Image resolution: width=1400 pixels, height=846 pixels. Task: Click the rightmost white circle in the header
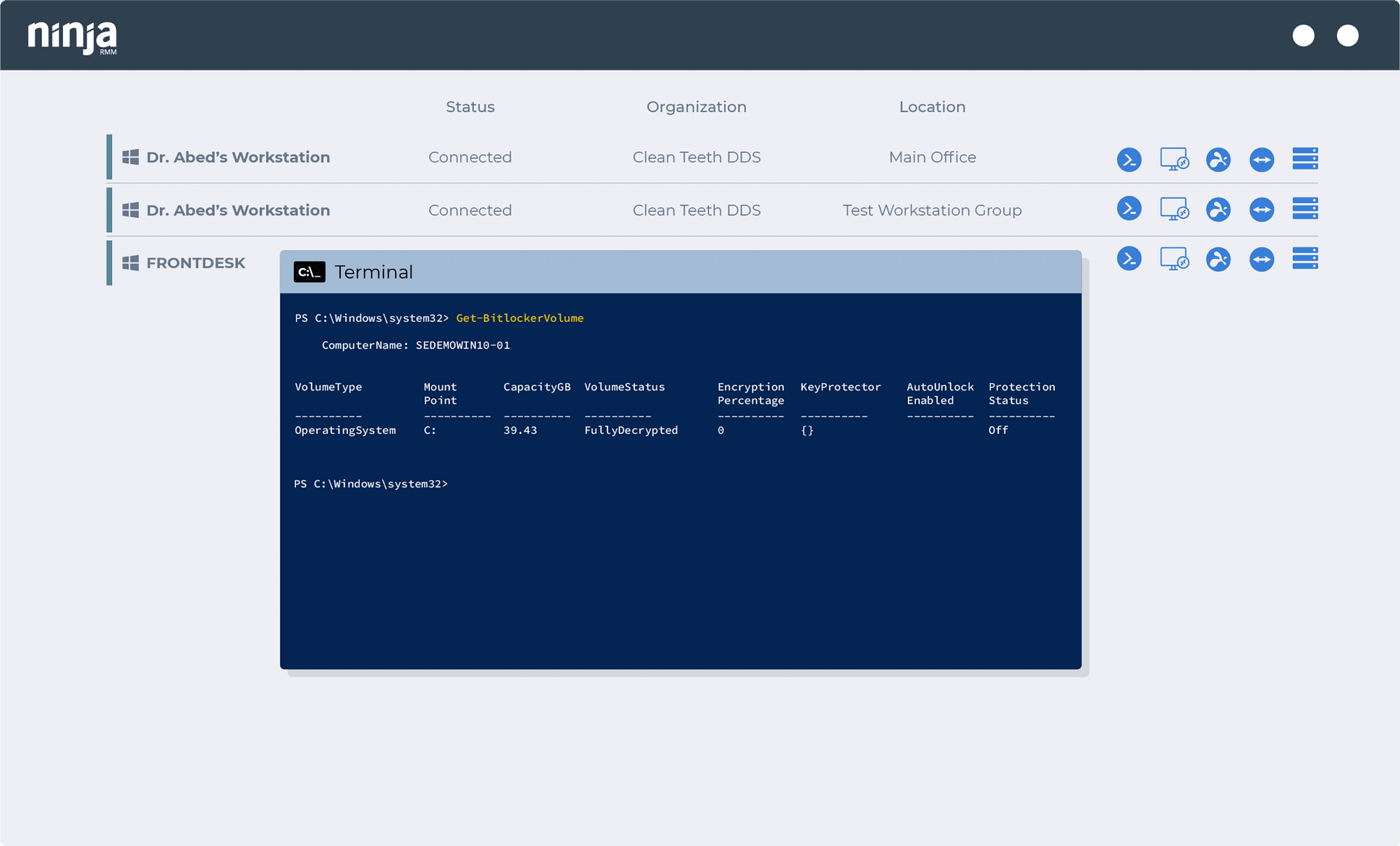(1347, 36)
